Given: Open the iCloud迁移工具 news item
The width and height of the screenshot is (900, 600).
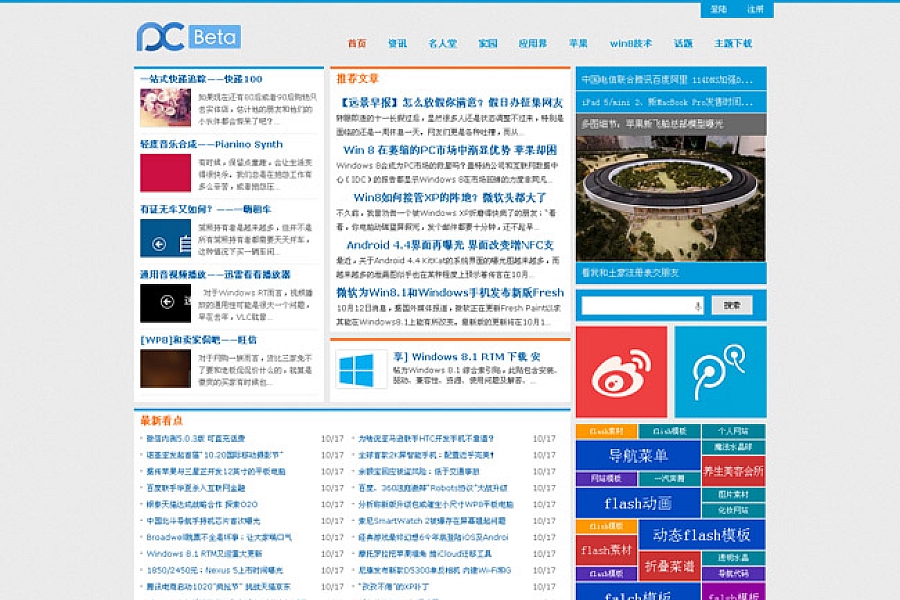Looking at the screenshot, I should tap(425, 554).
